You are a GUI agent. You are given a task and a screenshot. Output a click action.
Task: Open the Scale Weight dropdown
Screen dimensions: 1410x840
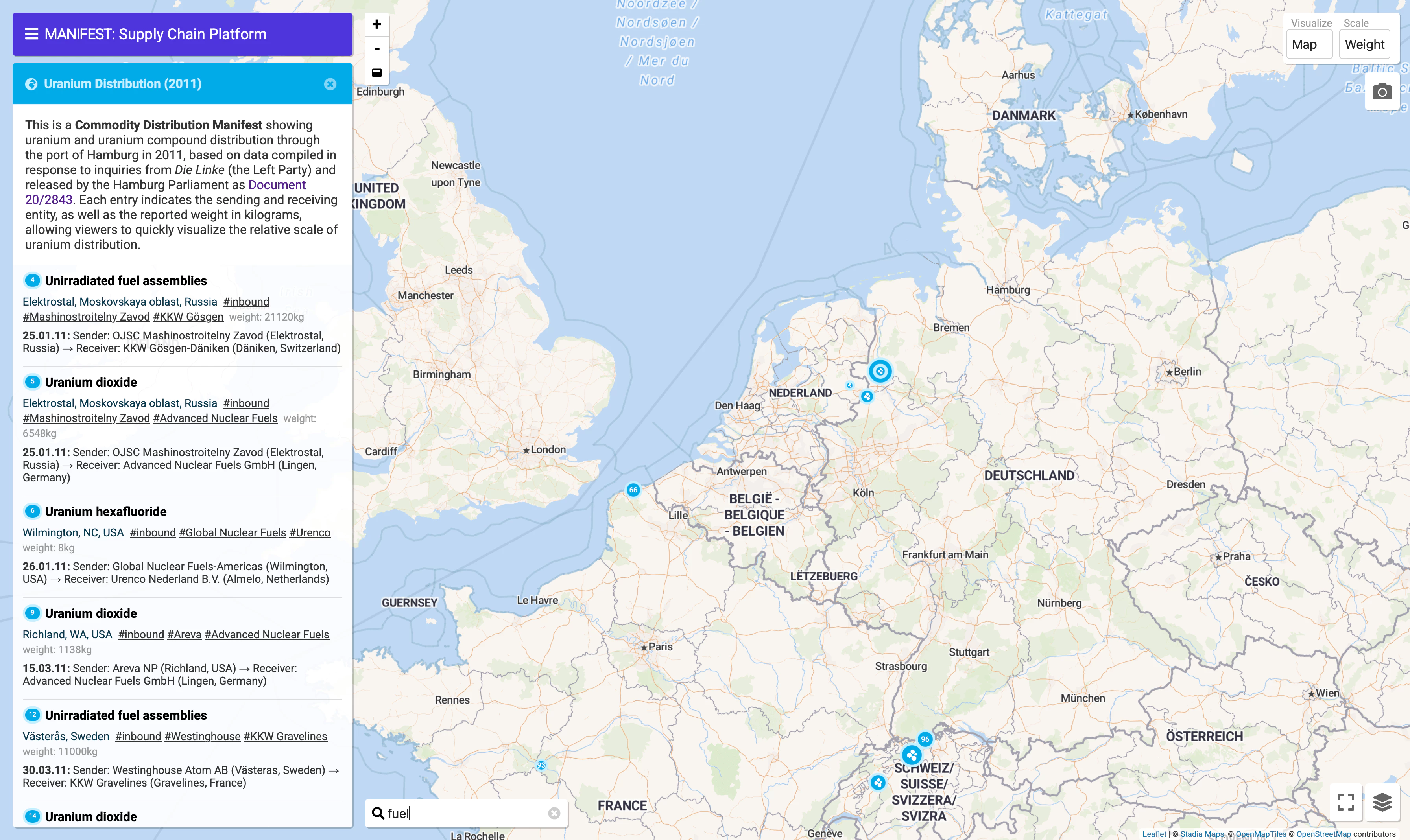(x=1364, y=44)
